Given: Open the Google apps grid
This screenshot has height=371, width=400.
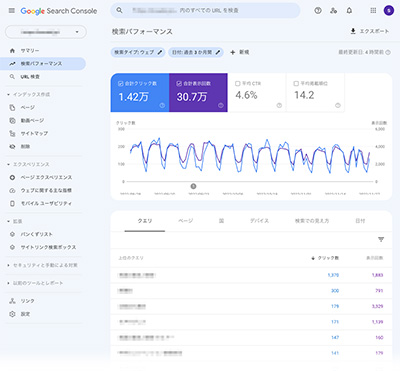Looking at the screenshot, I should click(x=373, y=11).
